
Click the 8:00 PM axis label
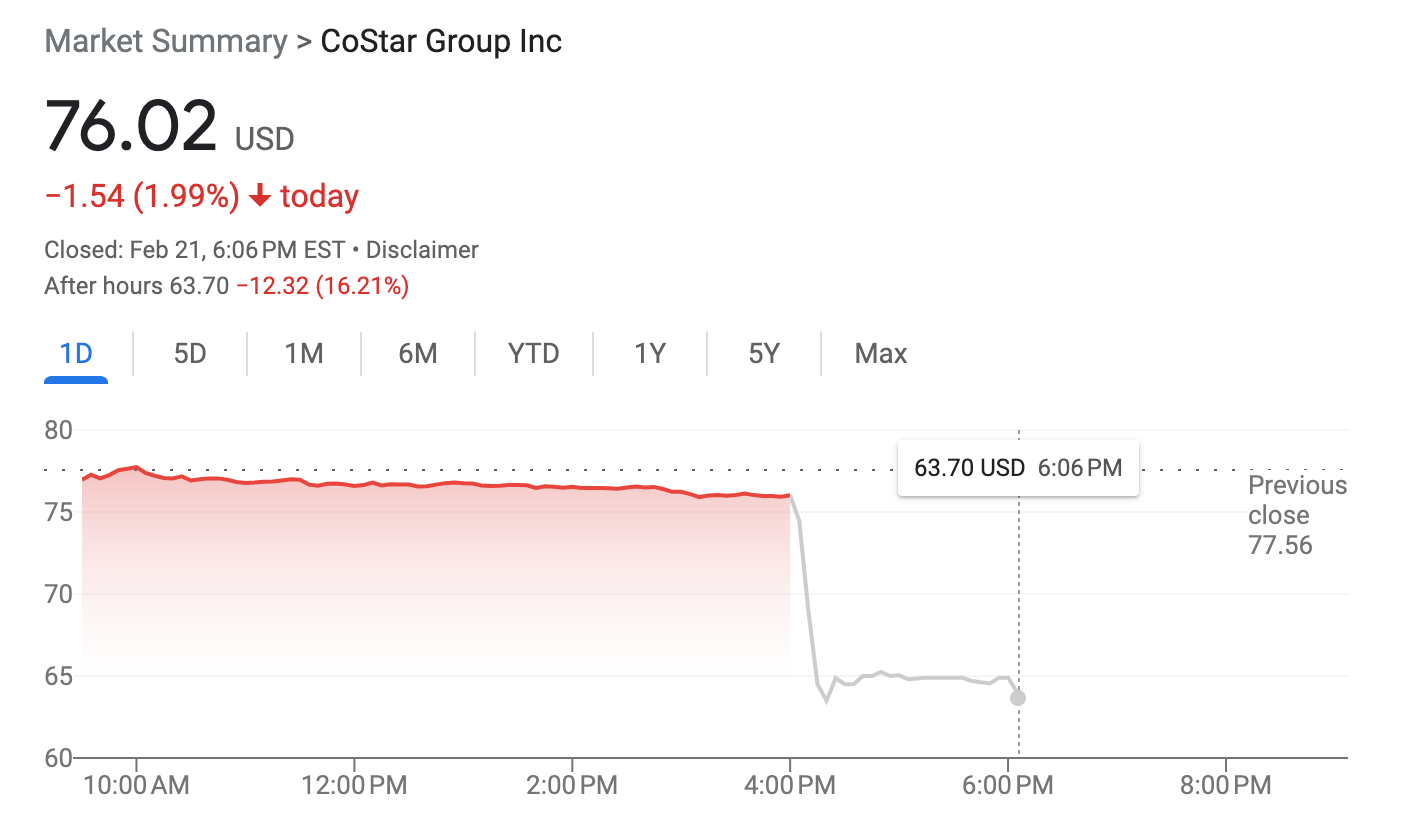pyautogui.click(x=1226, y=786)
